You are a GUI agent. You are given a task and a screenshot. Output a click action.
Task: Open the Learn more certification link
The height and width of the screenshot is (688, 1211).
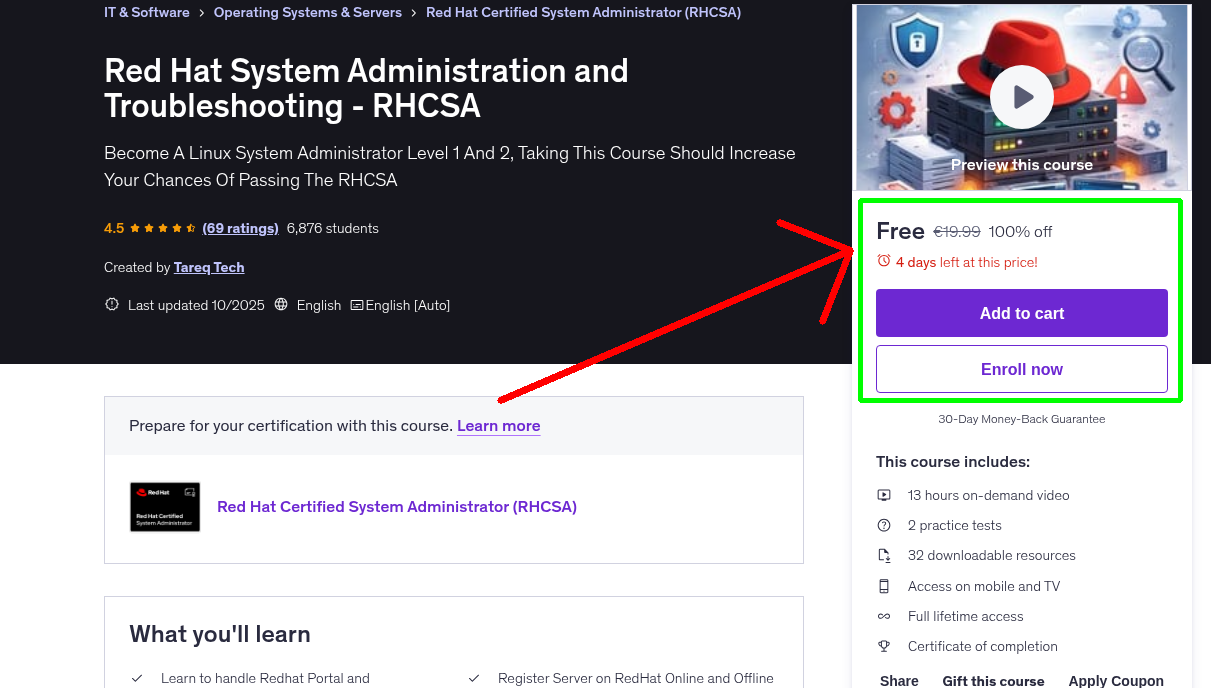coord(498,425)
